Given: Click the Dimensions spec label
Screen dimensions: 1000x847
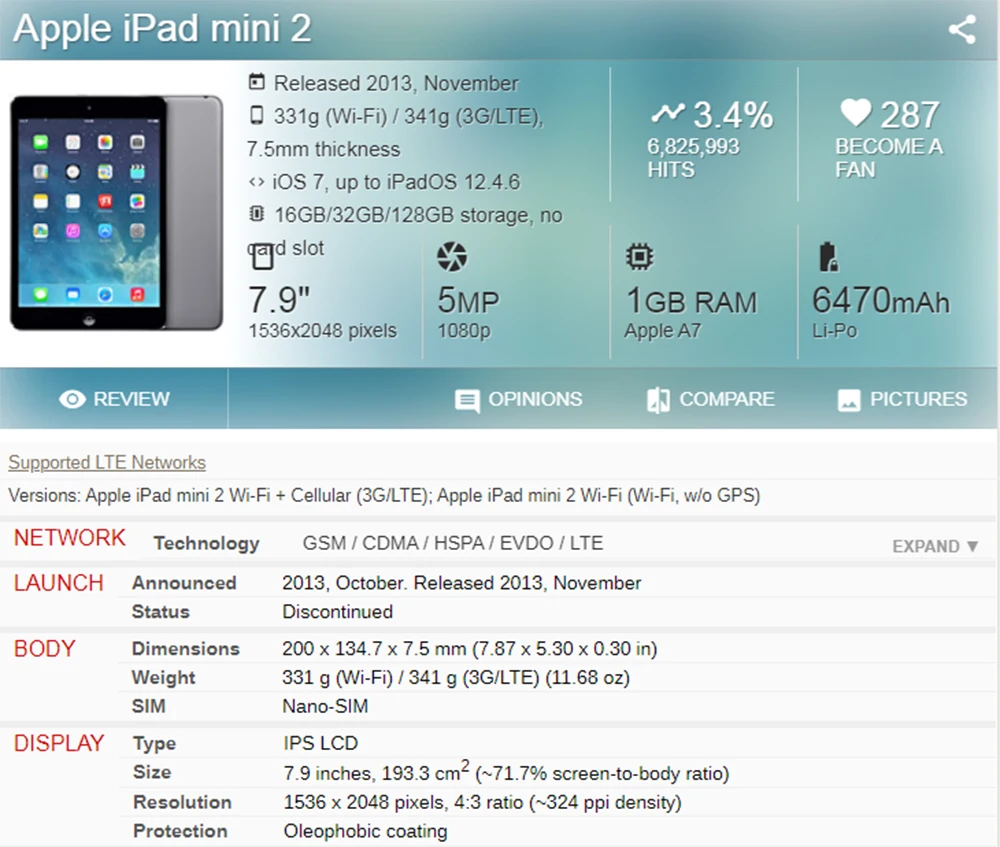Looking at the screenshot, I should 186,649.
